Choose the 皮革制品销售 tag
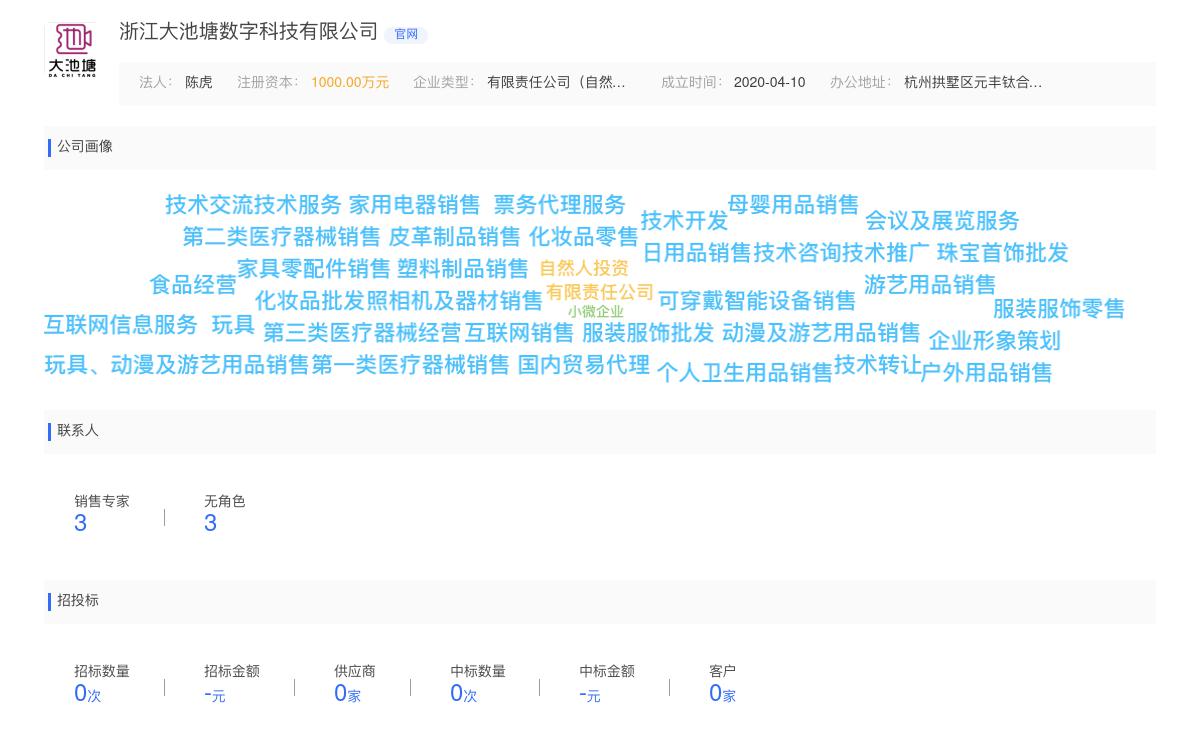 tap(455, 237)
